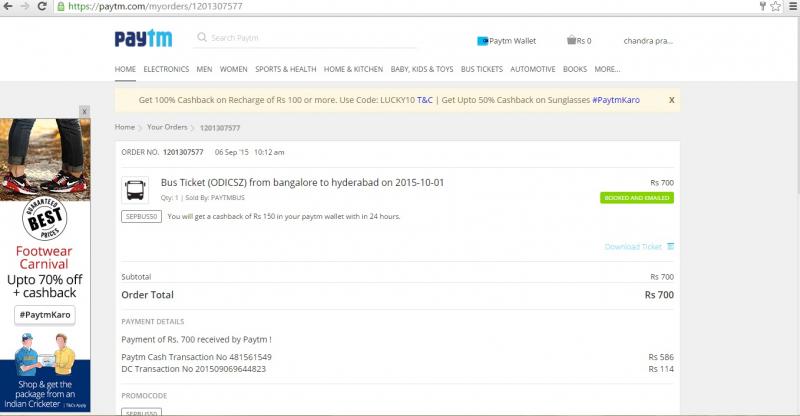800x416 pixels.
Task: Open the shopping bag cart icon
Action: 571,40
